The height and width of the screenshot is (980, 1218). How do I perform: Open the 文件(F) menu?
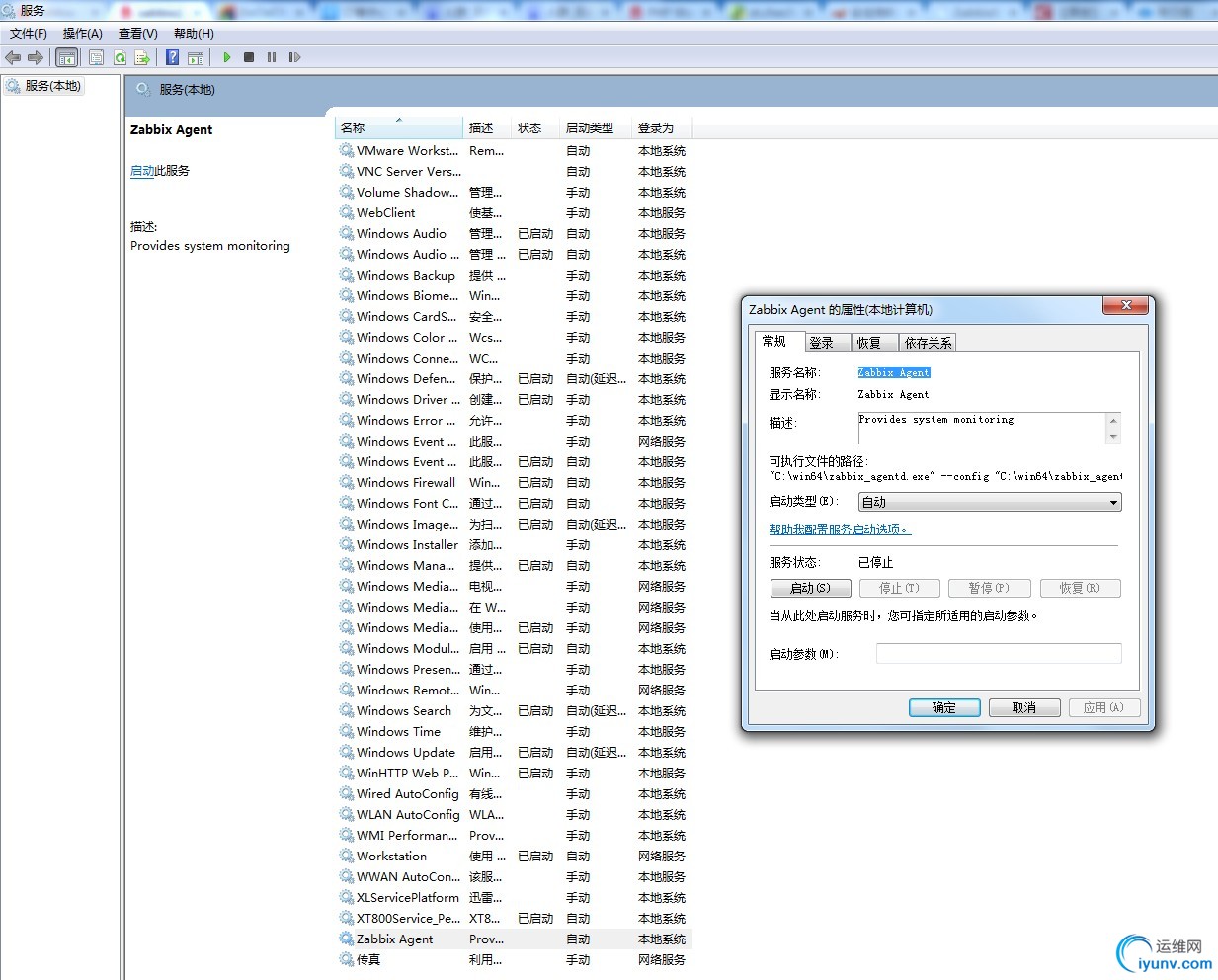(x=29, y=34)
